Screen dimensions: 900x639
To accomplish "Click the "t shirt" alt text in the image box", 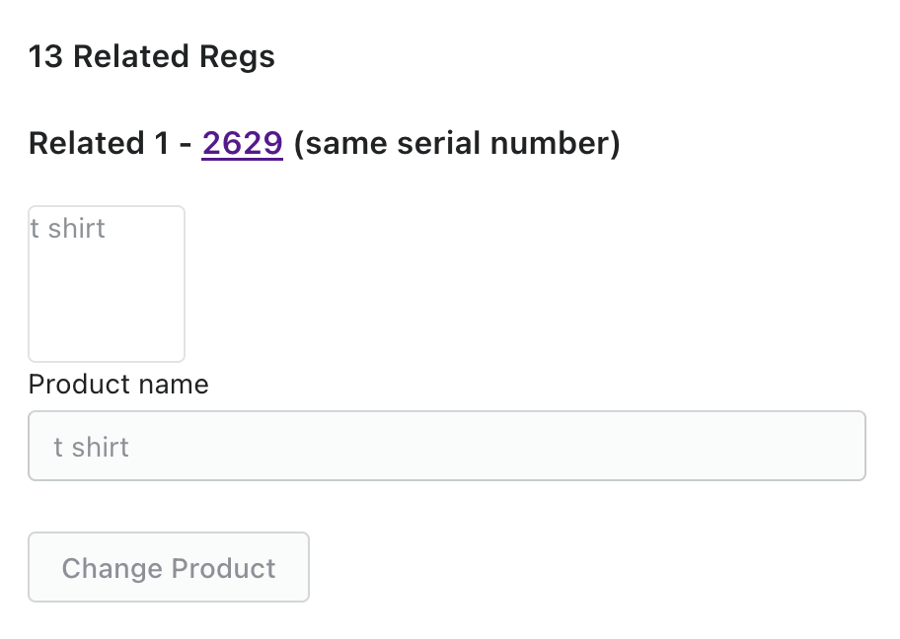I will 67,229.
